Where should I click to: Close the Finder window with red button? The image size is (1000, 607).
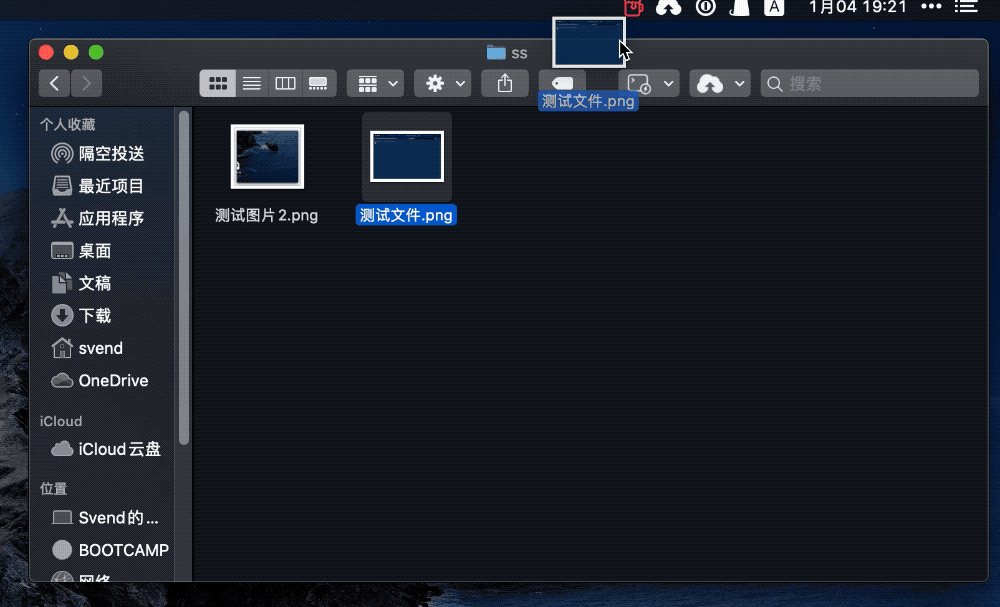[46, 52]
